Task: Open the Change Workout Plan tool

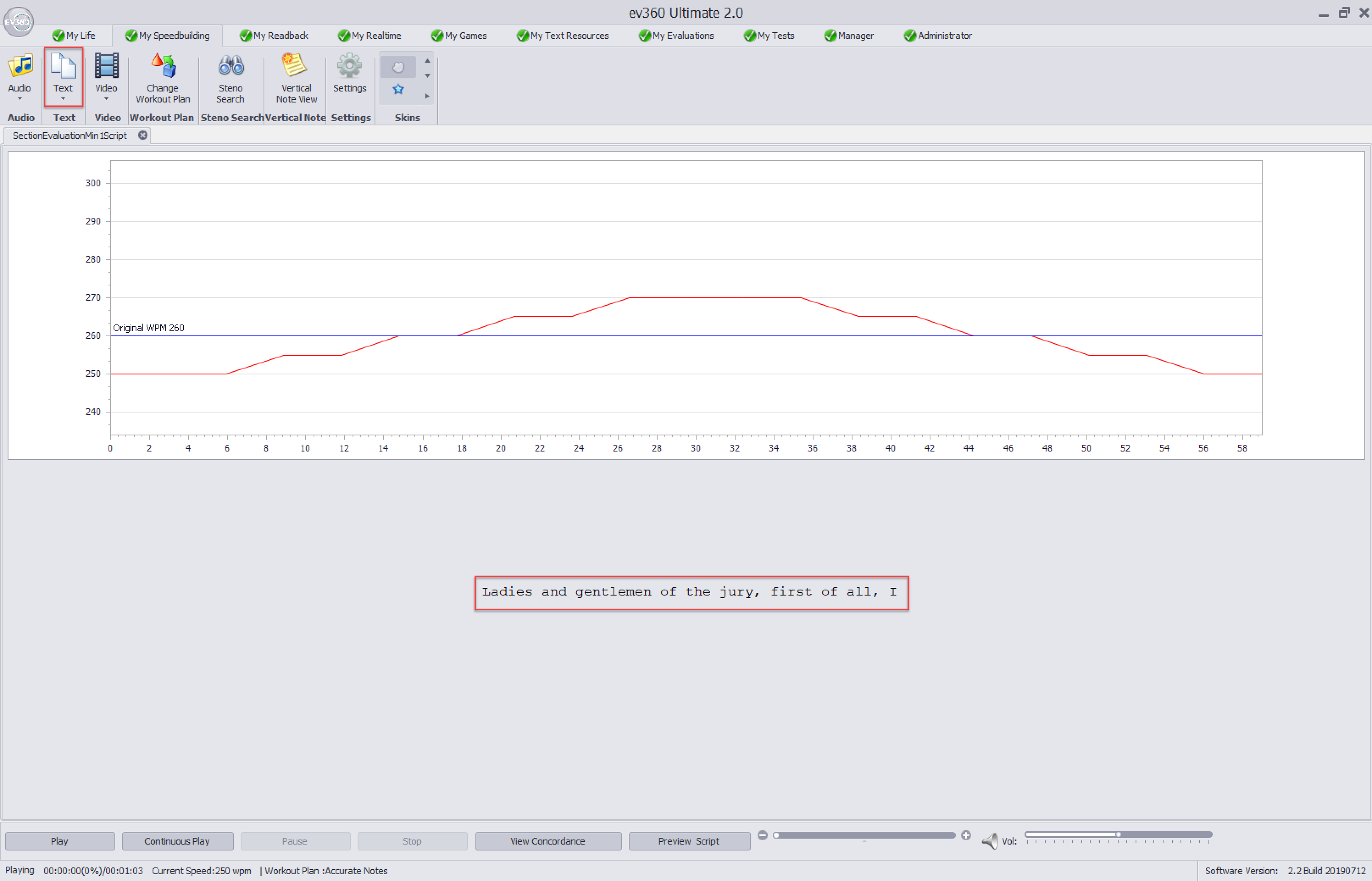Action: 162,78
